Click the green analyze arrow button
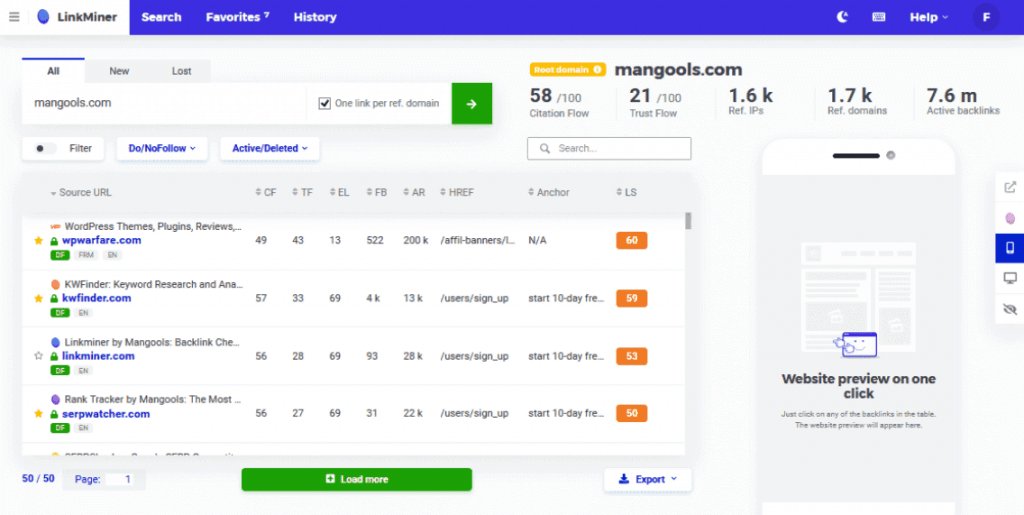This screenshot has width=1024, height=515. click(471, 103)
